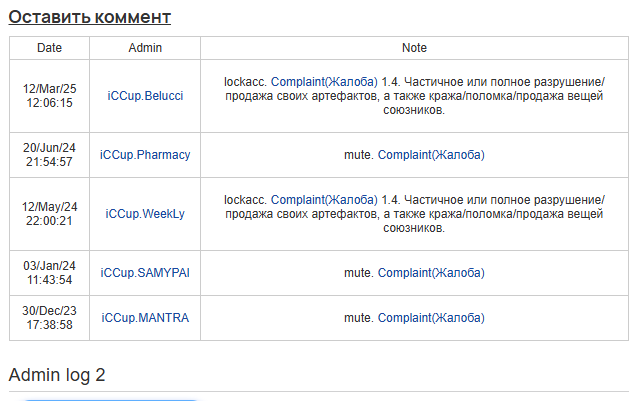Click admin name iCCup.SAMYPAI
Viewport: 636px width, 401px height.
coord(145,273)
